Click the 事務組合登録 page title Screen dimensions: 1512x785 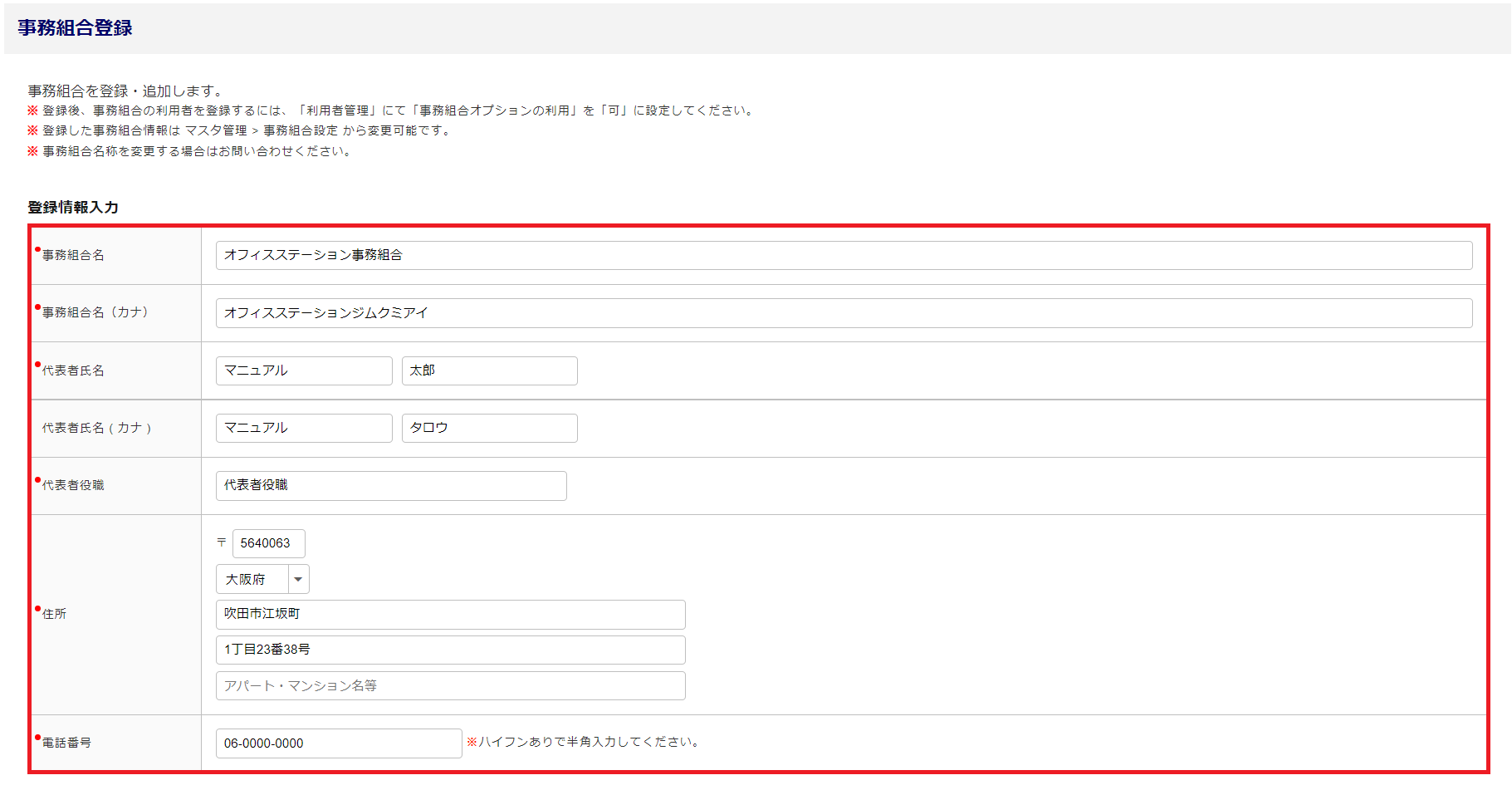75,28
